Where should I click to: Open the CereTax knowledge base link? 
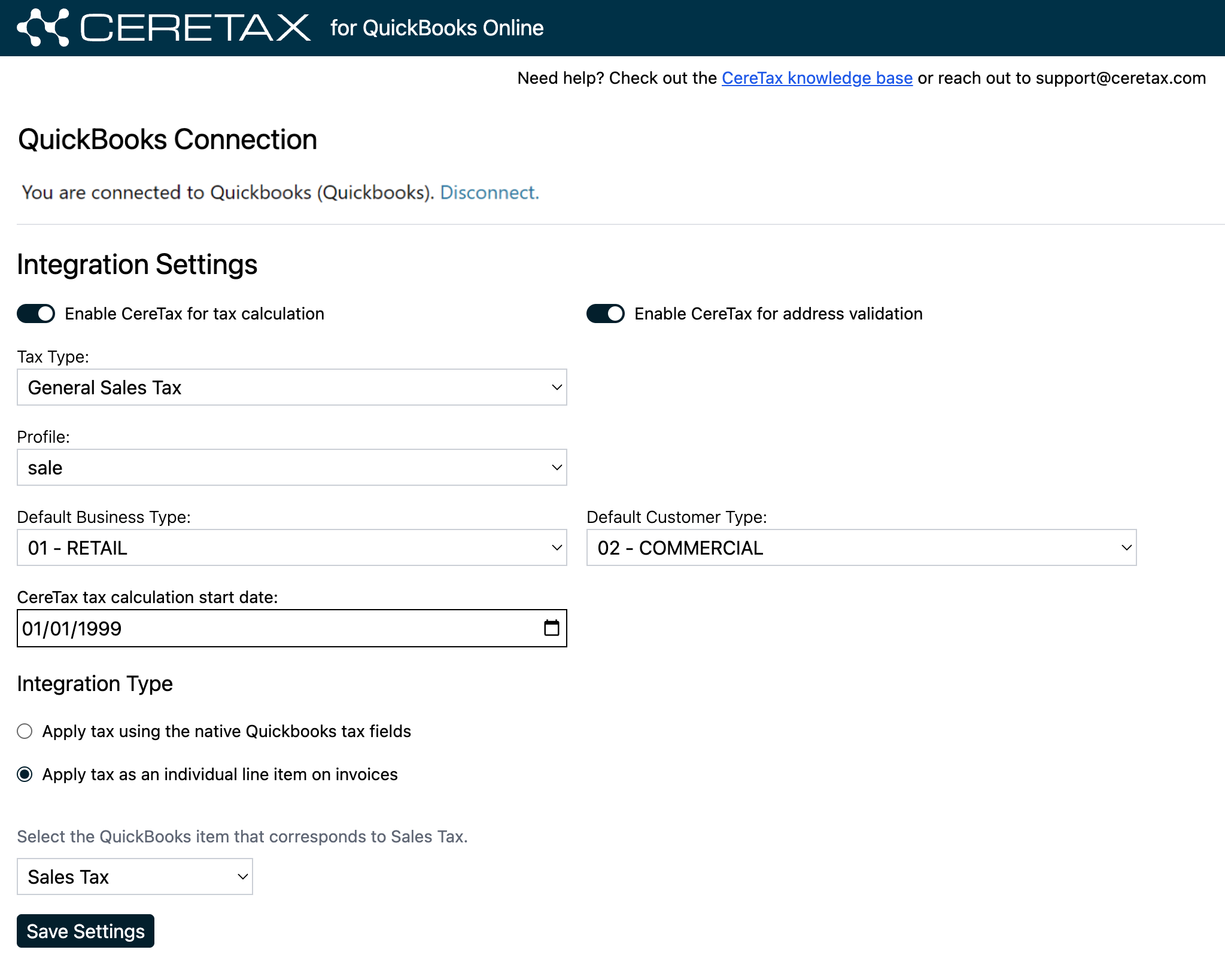[817, 78]
